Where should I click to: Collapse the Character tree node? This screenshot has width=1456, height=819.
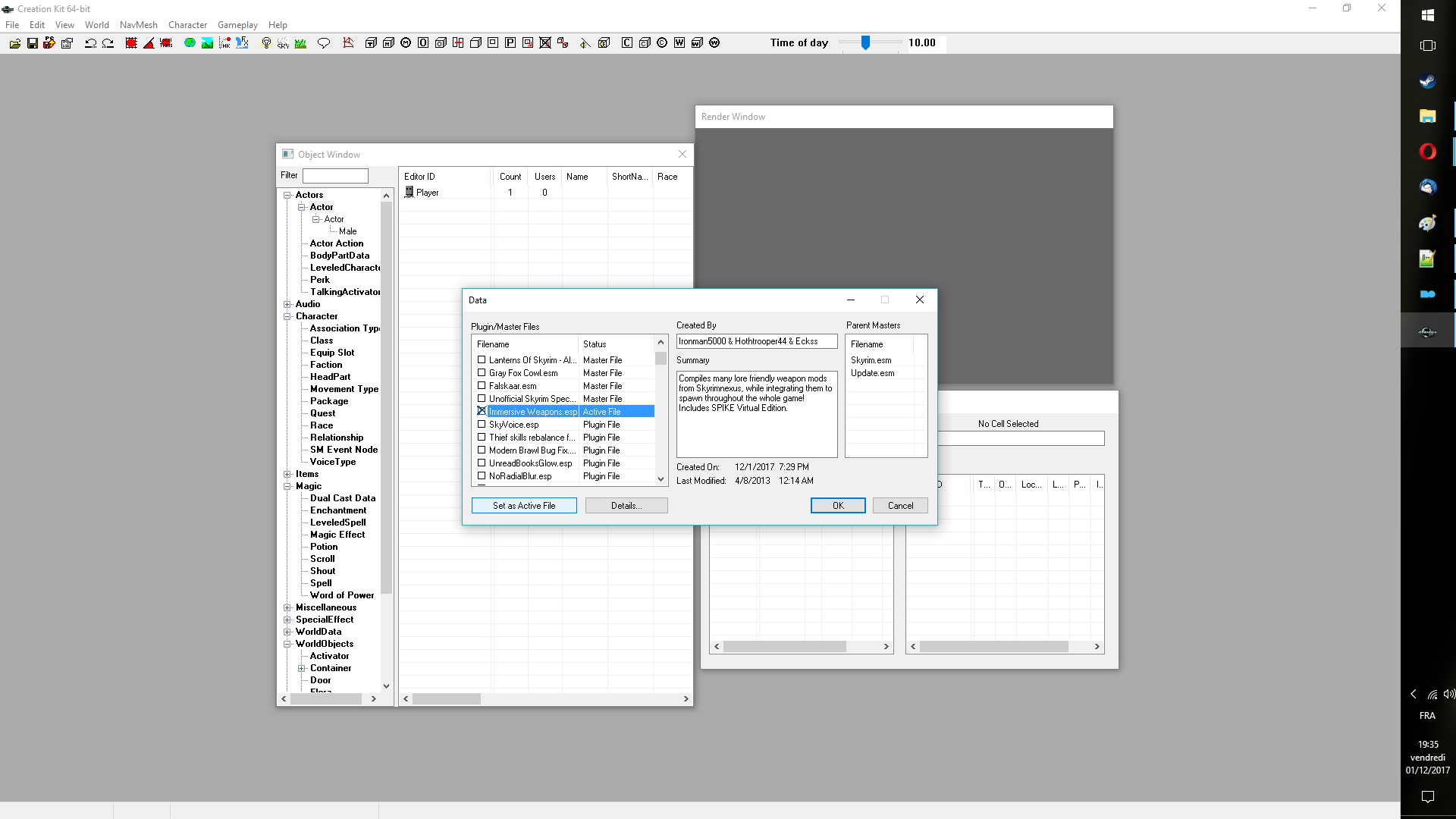pos(287,317)
